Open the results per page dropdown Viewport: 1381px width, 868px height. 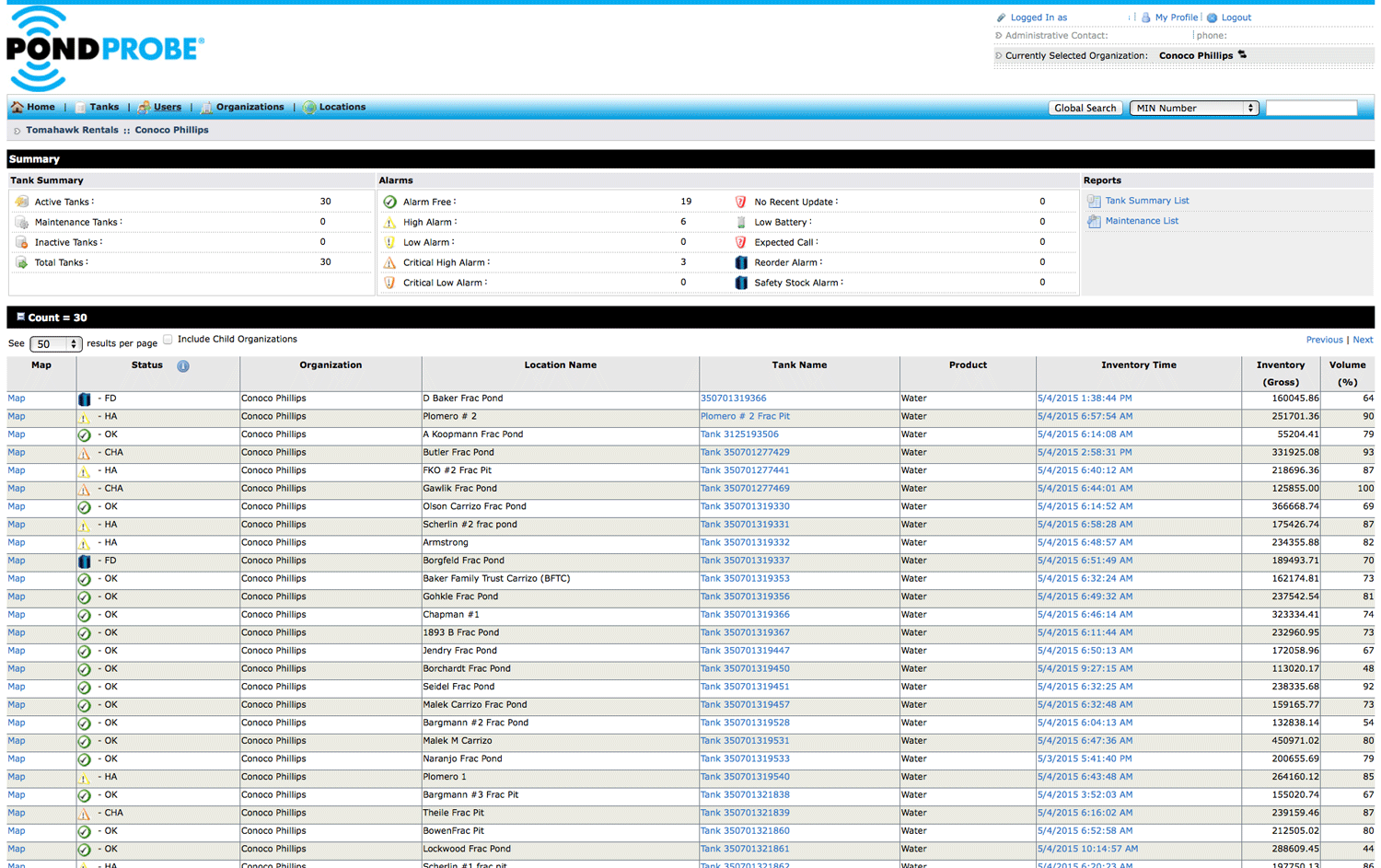point(55,344)
